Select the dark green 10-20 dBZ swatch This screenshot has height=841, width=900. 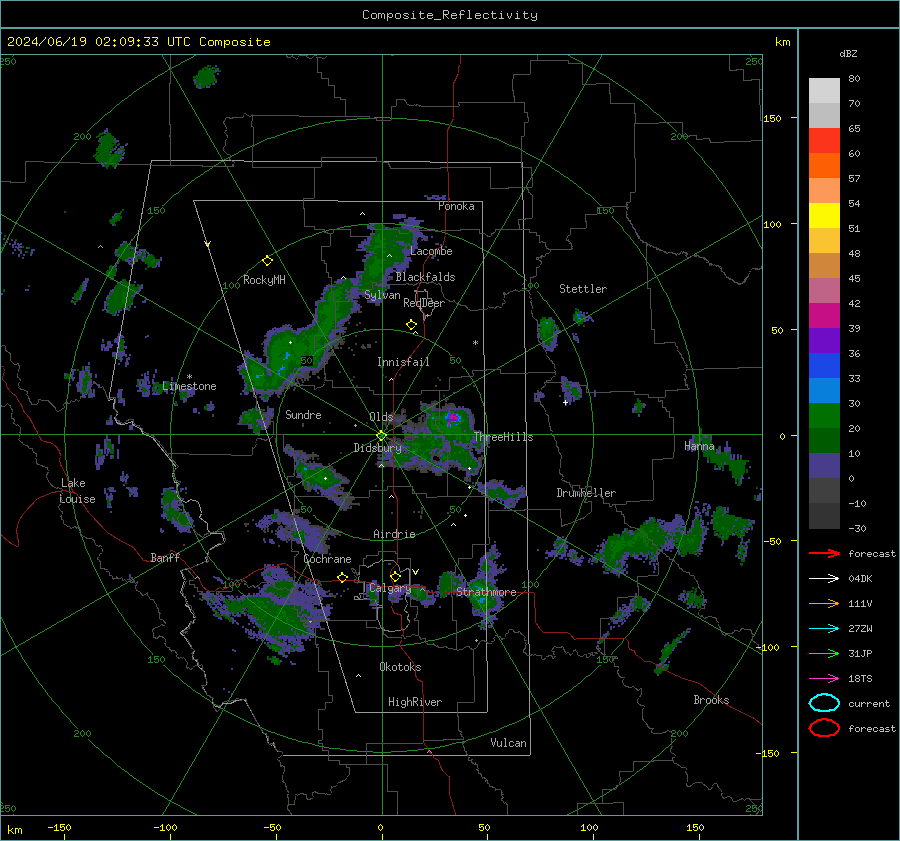(824, 441)
